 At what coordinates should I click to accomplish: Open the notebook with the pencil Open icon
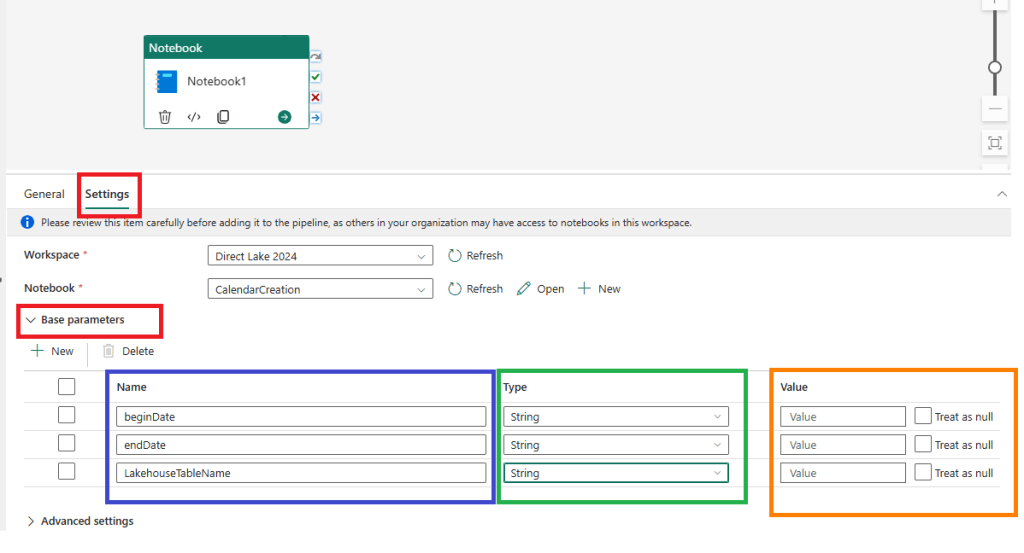click(x=540, y=289)
